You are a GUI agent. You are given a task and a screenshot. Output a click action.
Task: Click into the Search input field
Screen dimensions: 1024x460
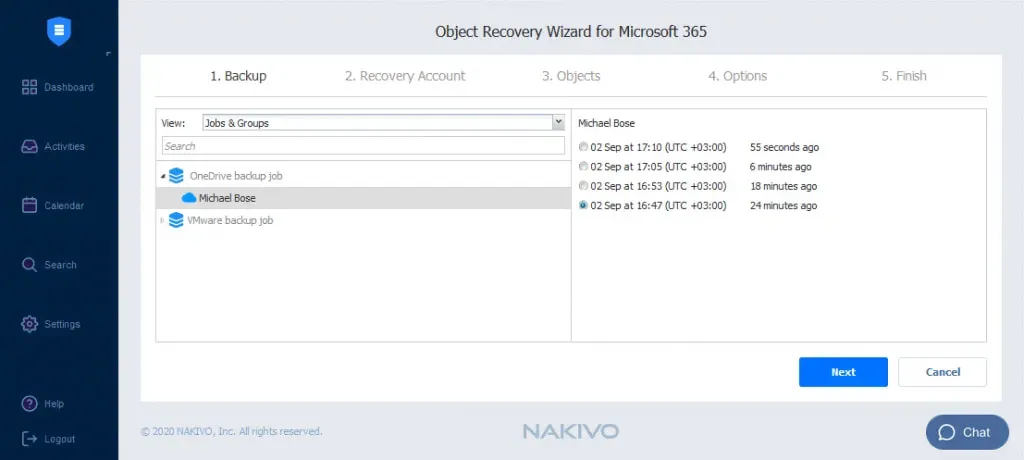(x=363, y=146)
